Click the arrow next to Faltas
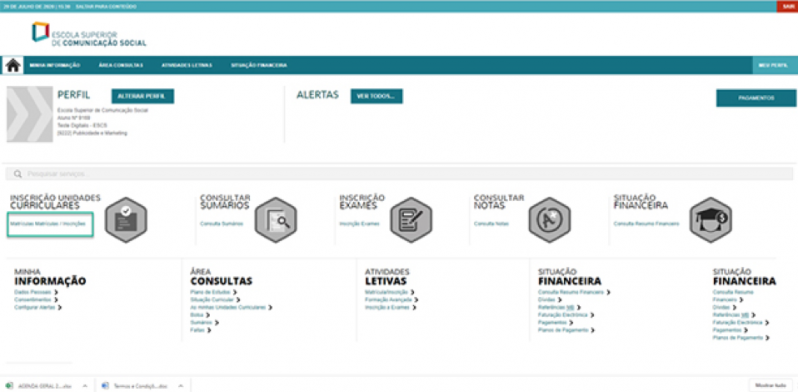Image resolution: width=798 pixels, height=392 pixels. click(x=209, y=330)
